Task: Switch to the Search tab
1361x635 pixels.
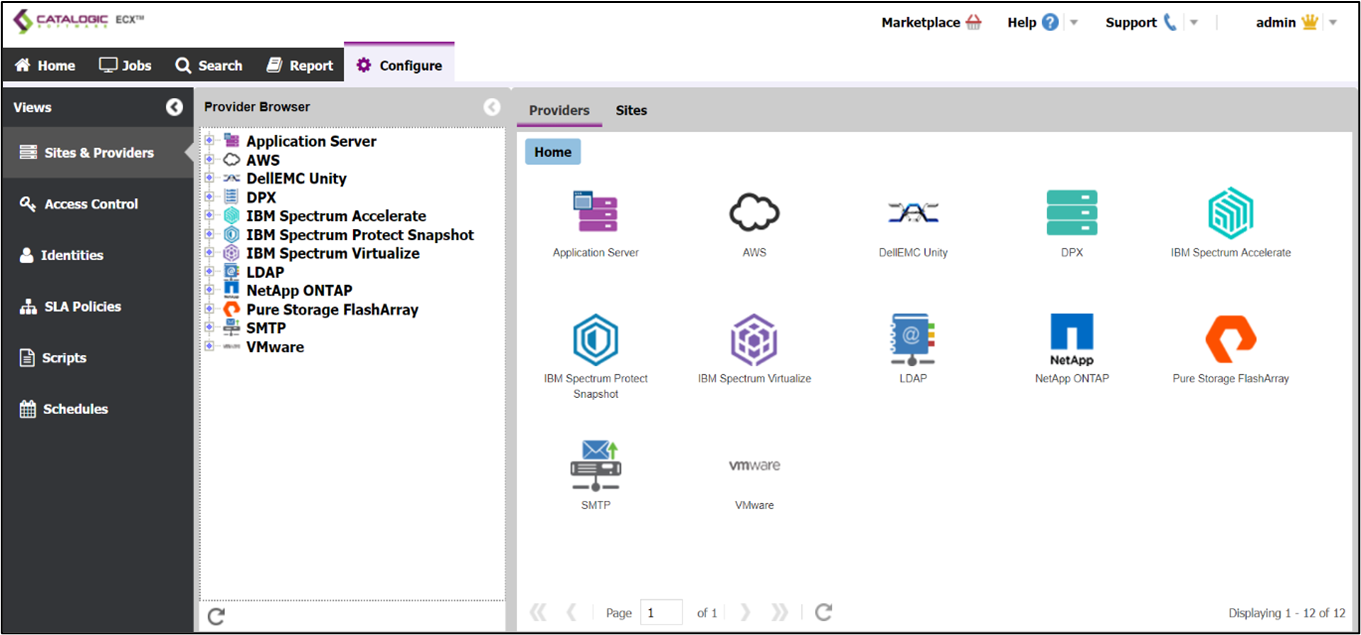Action: click(208, 65)
